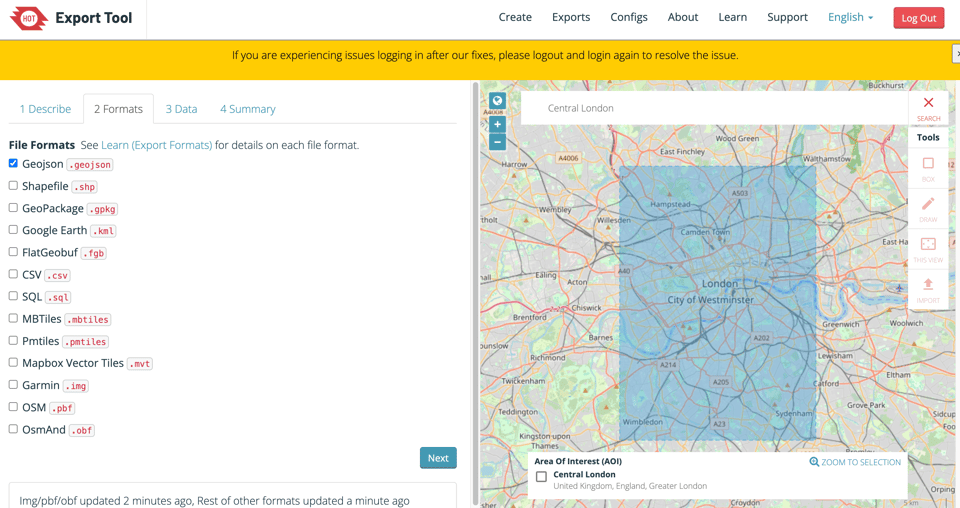Click the blue AOI selection on map
This screenshot has height=508, width=960.
718,303
